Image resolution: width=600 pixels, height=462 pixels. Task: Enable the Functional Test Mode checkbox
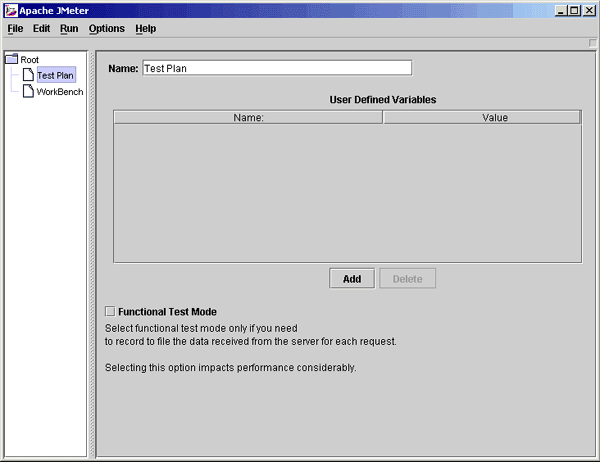[x=111, y=312]
